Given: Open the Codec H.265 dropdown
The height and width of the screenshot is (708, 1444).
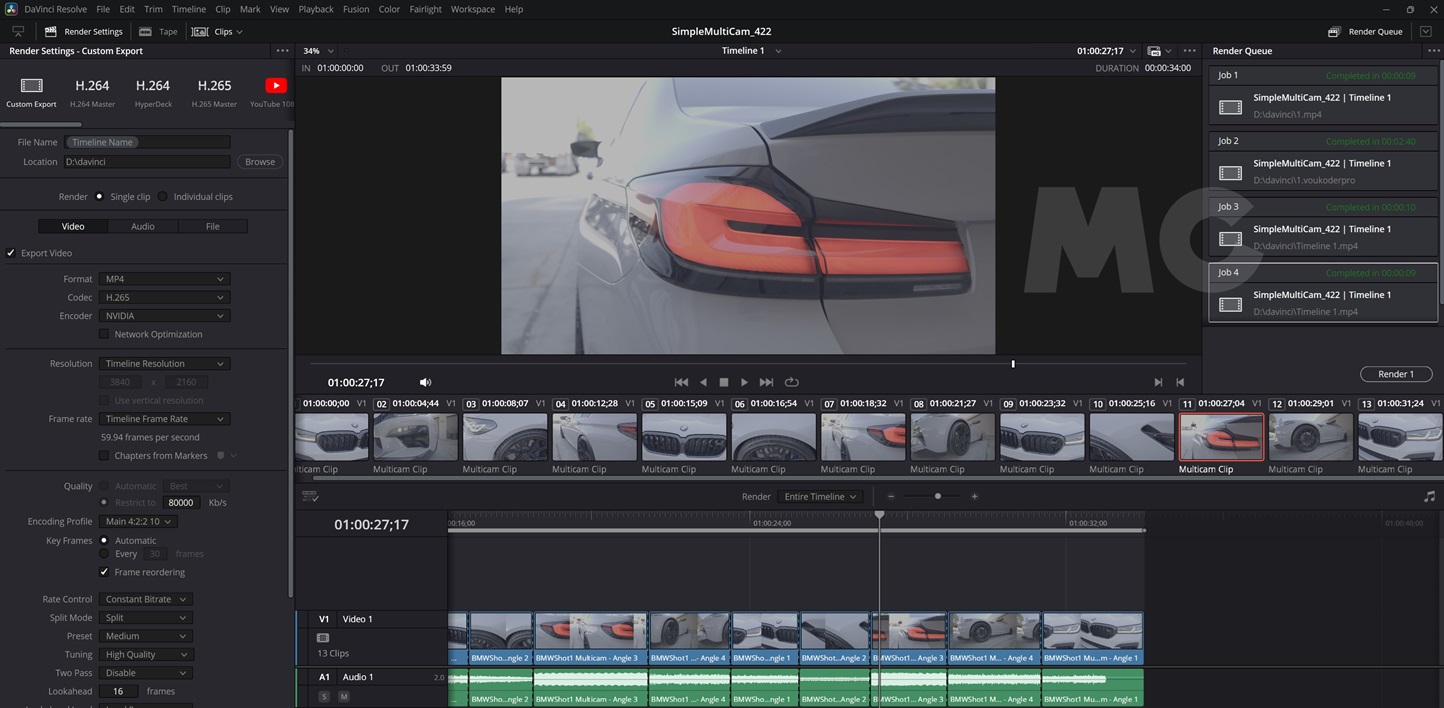Looking at the screenshot, I should click(x=164, y=297).
